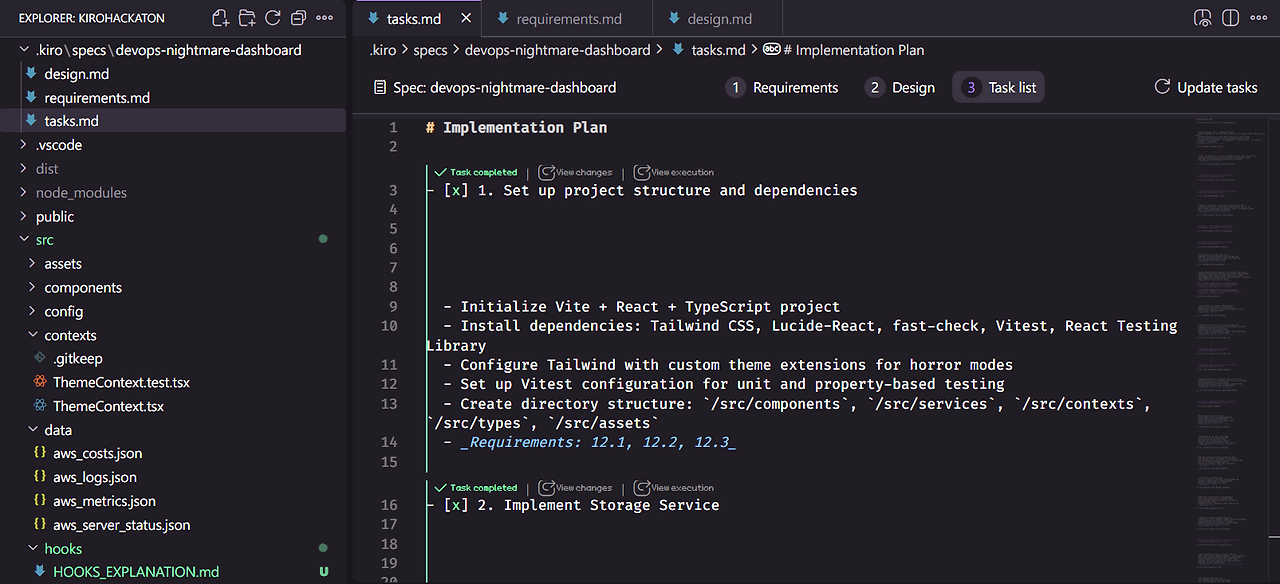Image resolution: width=1280 pixels, height=584 pixels.
Task: Click the tasks.md tab file icon
Action: (373, 19)
